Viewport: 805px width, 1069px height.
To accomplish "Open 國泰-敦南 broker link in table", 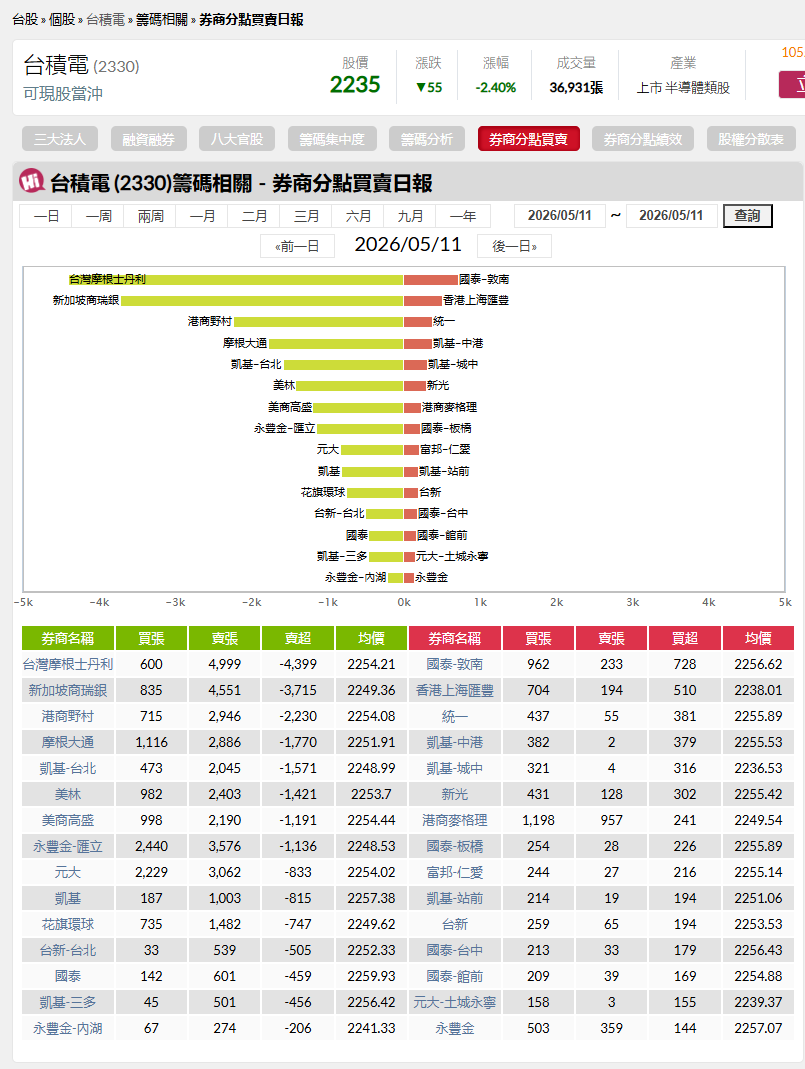I will pyautogui.click(x=455, y=664).
